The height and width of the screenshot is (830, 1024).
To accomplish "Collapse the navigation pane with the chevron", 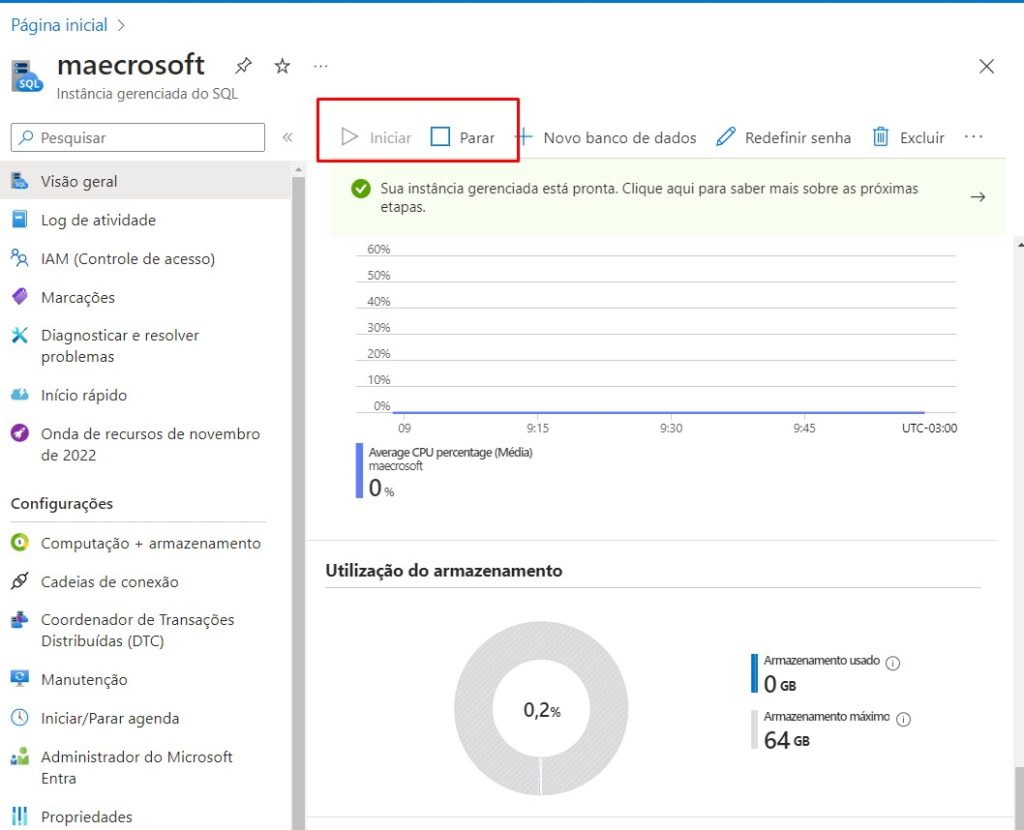I will (x=287, y=137).
